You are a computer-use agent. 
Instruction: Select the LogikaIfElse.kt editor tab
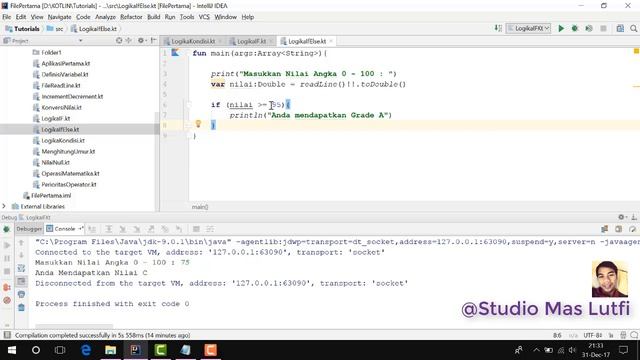pos(307,41)
